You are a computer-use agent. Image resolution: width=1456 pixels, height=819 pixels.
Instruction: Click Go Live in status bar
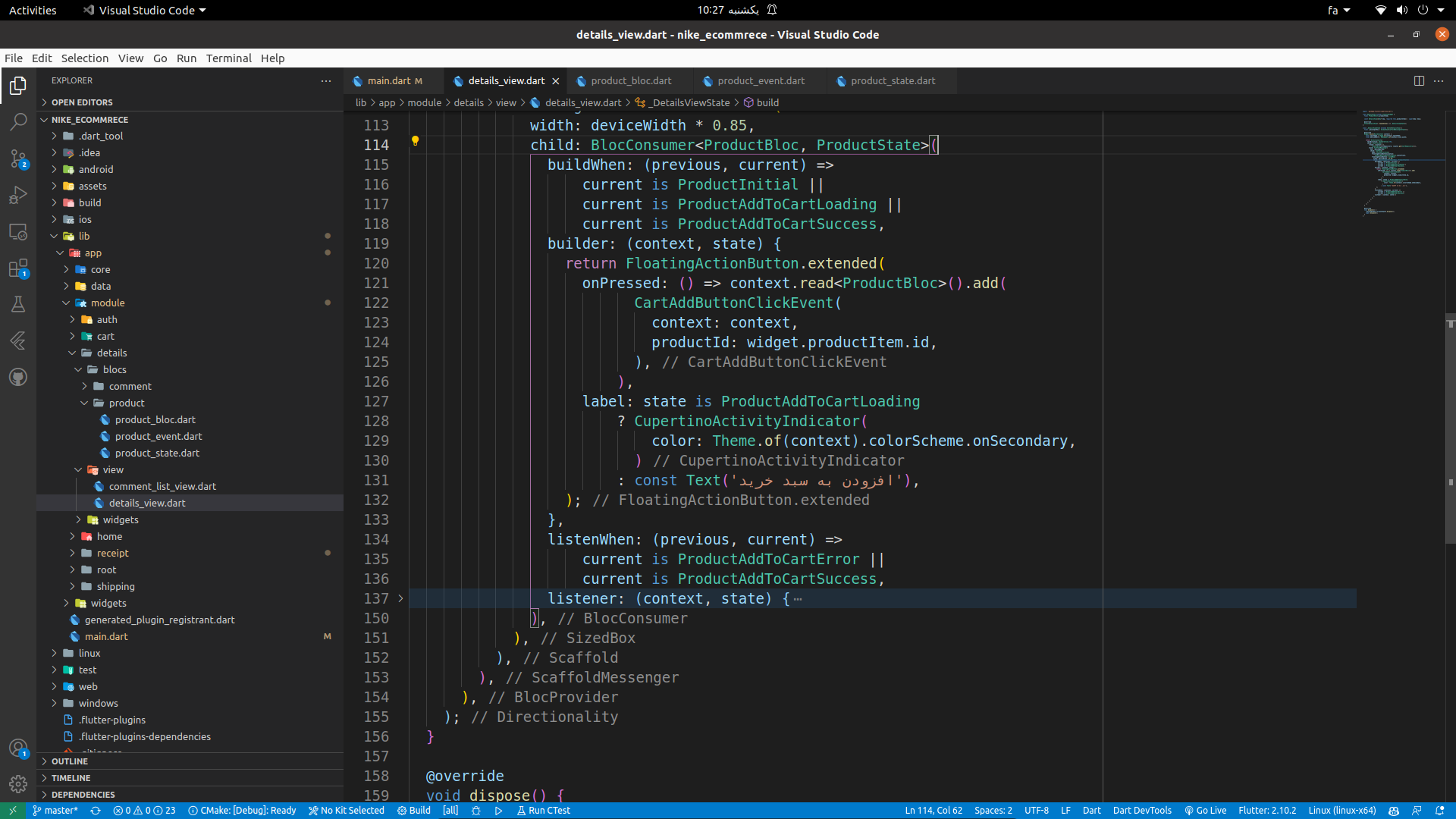click(x=1205, y=810)
